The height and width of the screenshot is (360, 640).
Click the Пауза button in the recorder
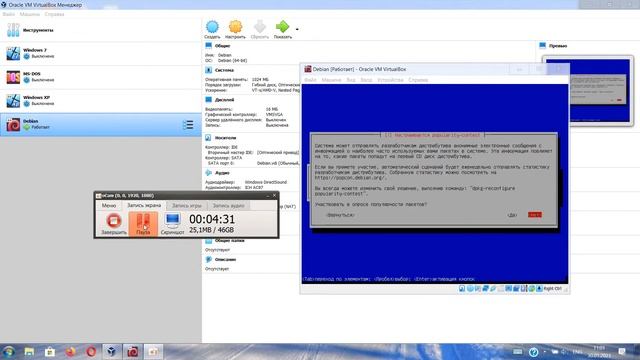pos(143,224)
